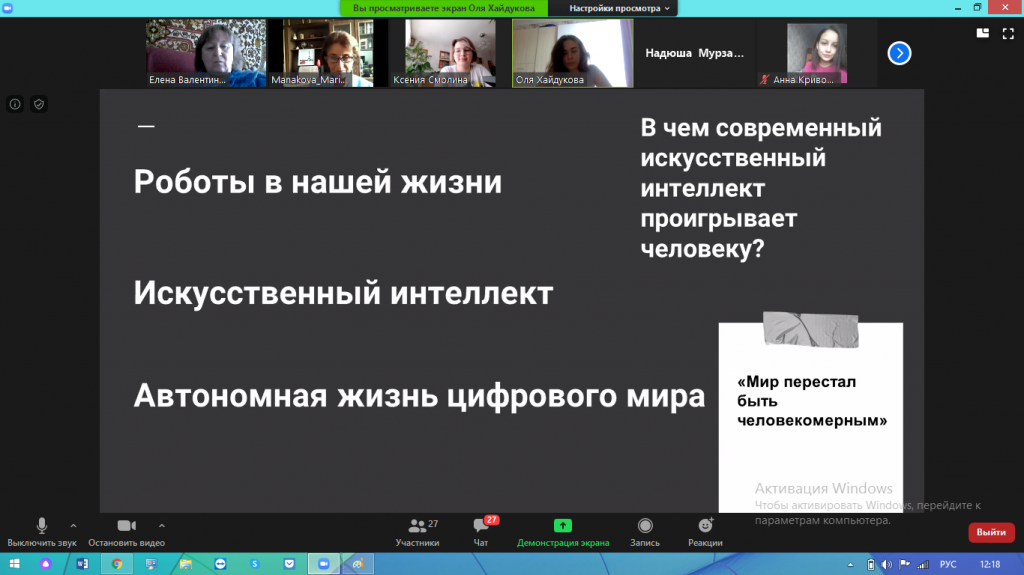
Task: Open the Чат panel with 27 unread
Action: 481,532
